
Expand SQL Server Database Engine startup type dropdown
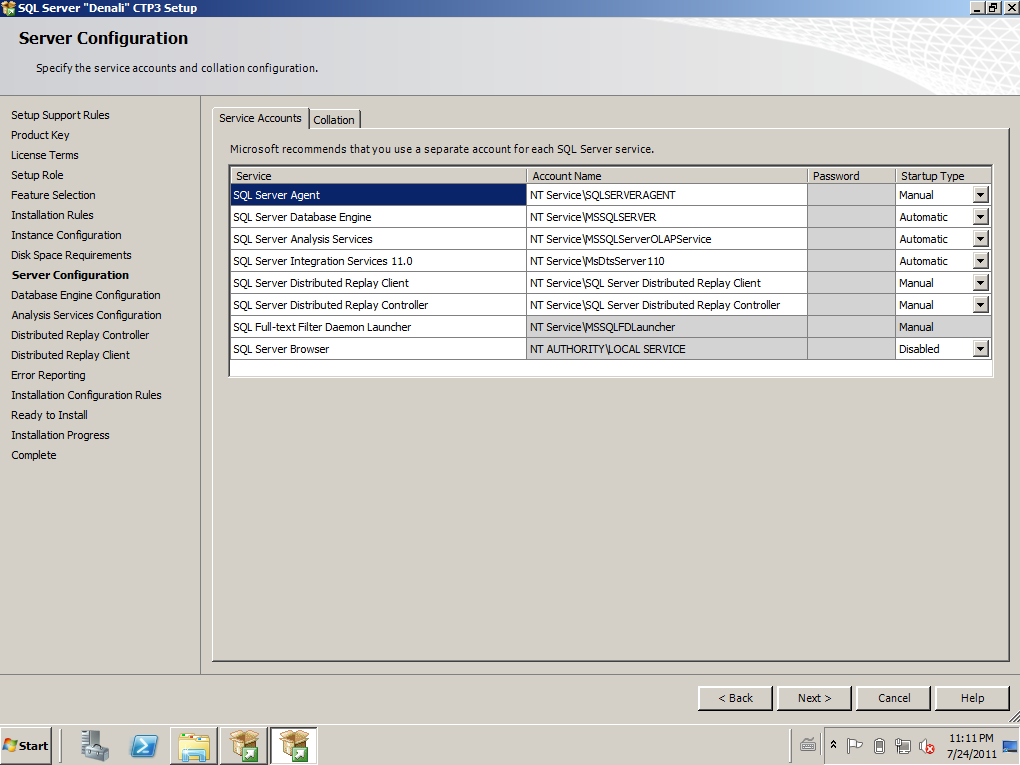point(980,217)
